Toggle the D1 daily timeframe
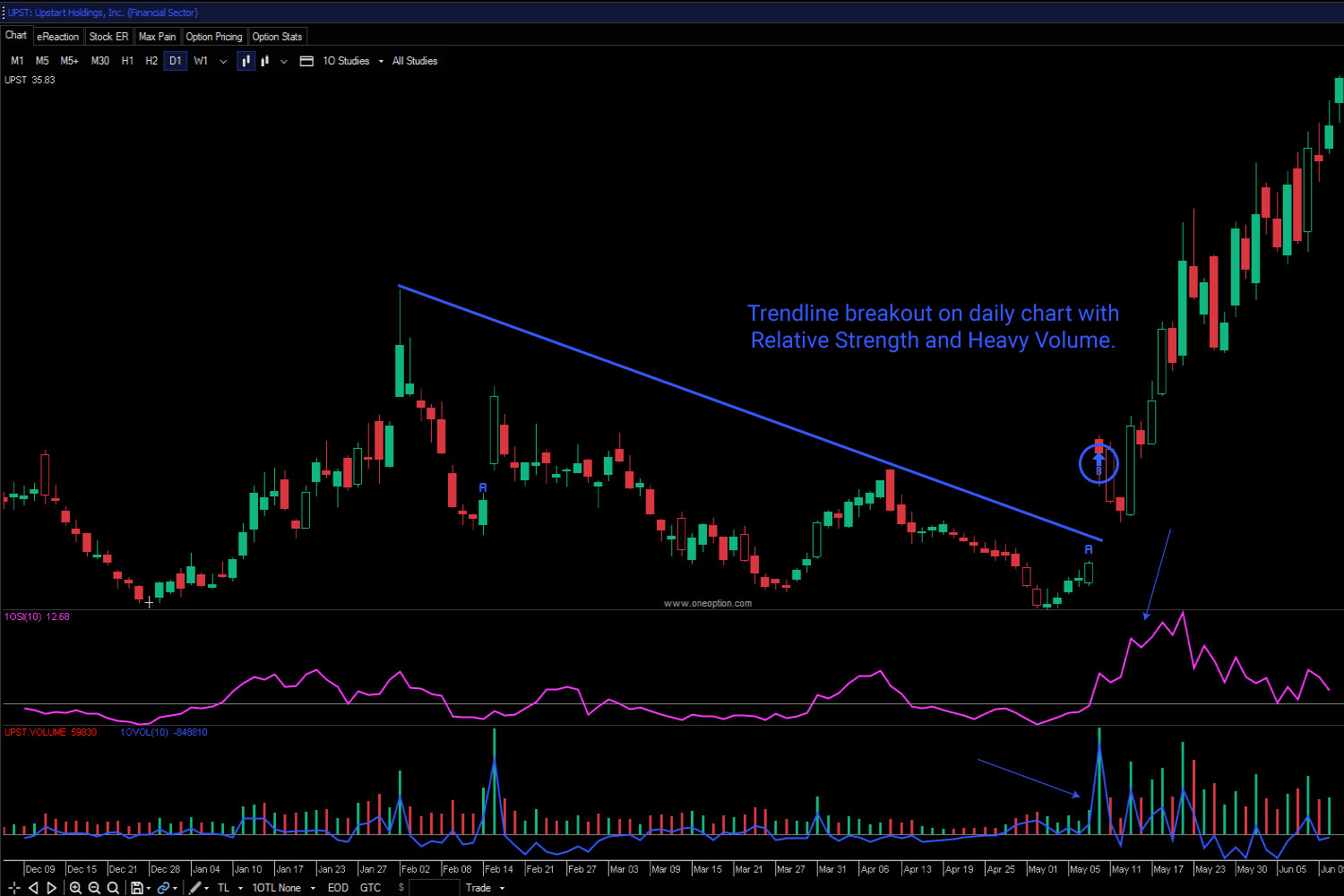1344x896 pixels. [x=175, y=60]
